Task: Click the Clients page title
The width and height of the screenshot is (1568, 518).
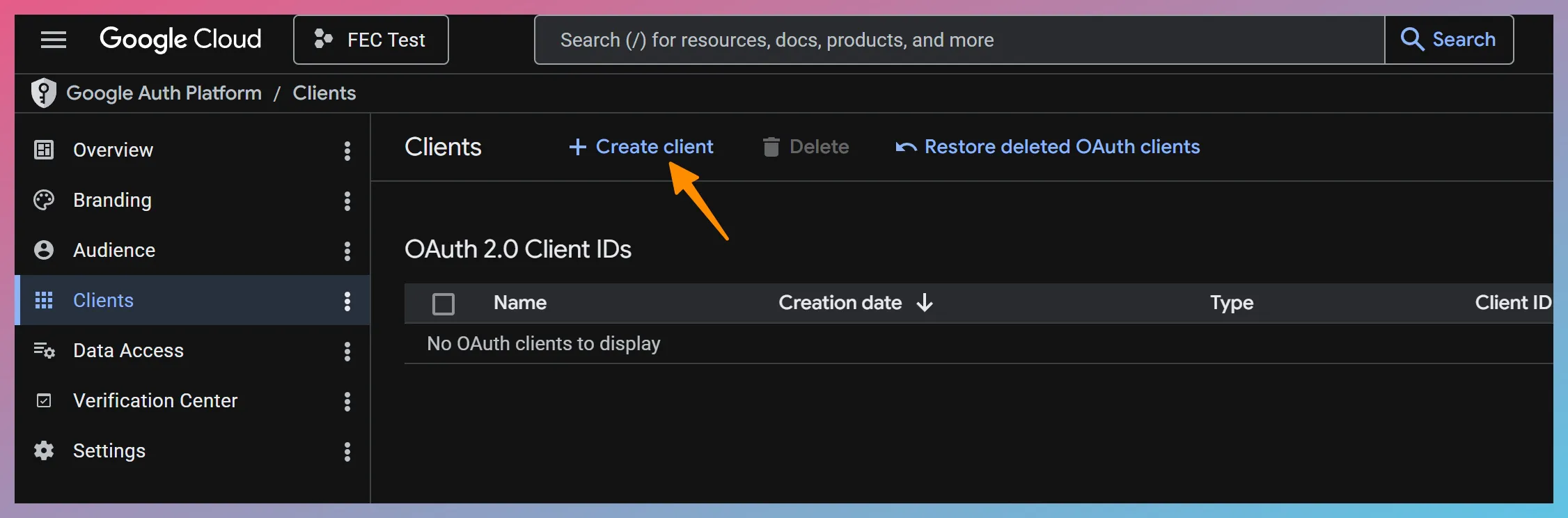Action: pos(443,147)
